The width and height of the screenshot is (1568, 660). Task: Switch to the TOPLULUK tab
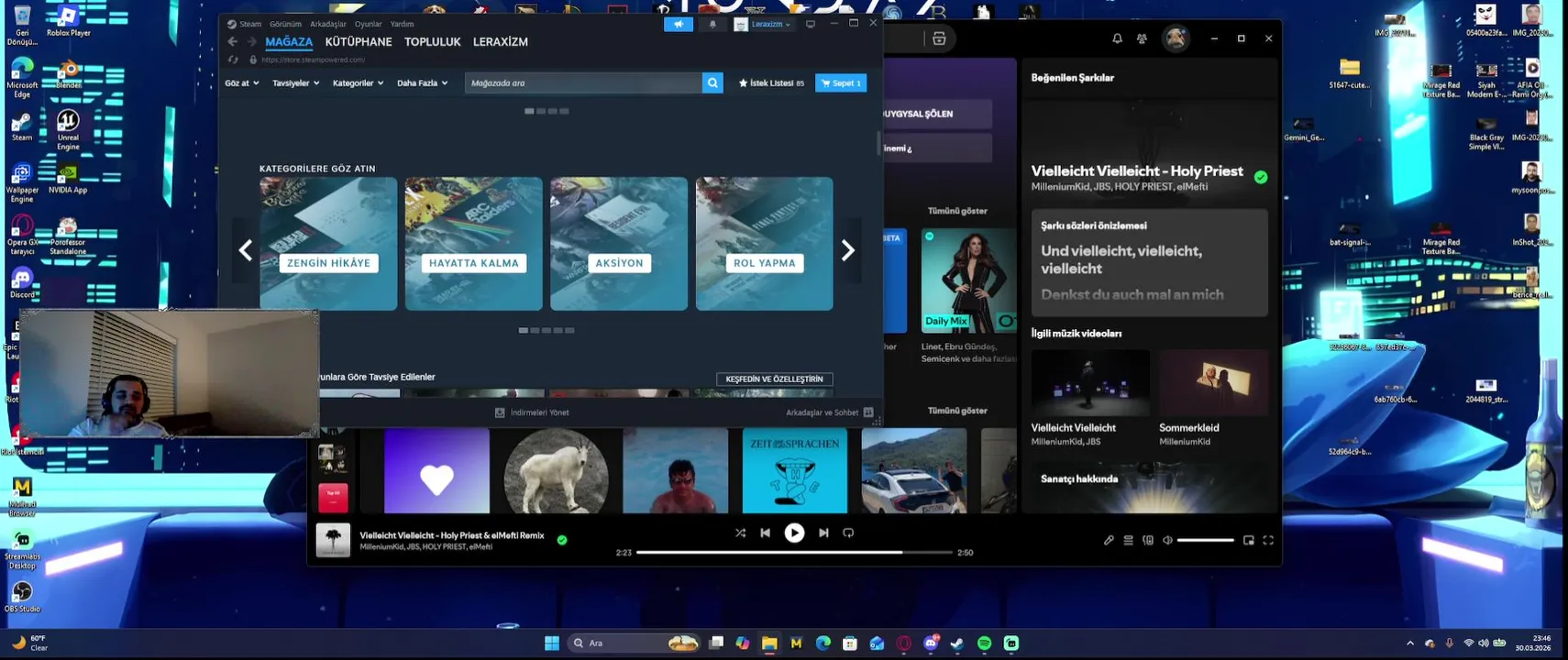[433, 42]
